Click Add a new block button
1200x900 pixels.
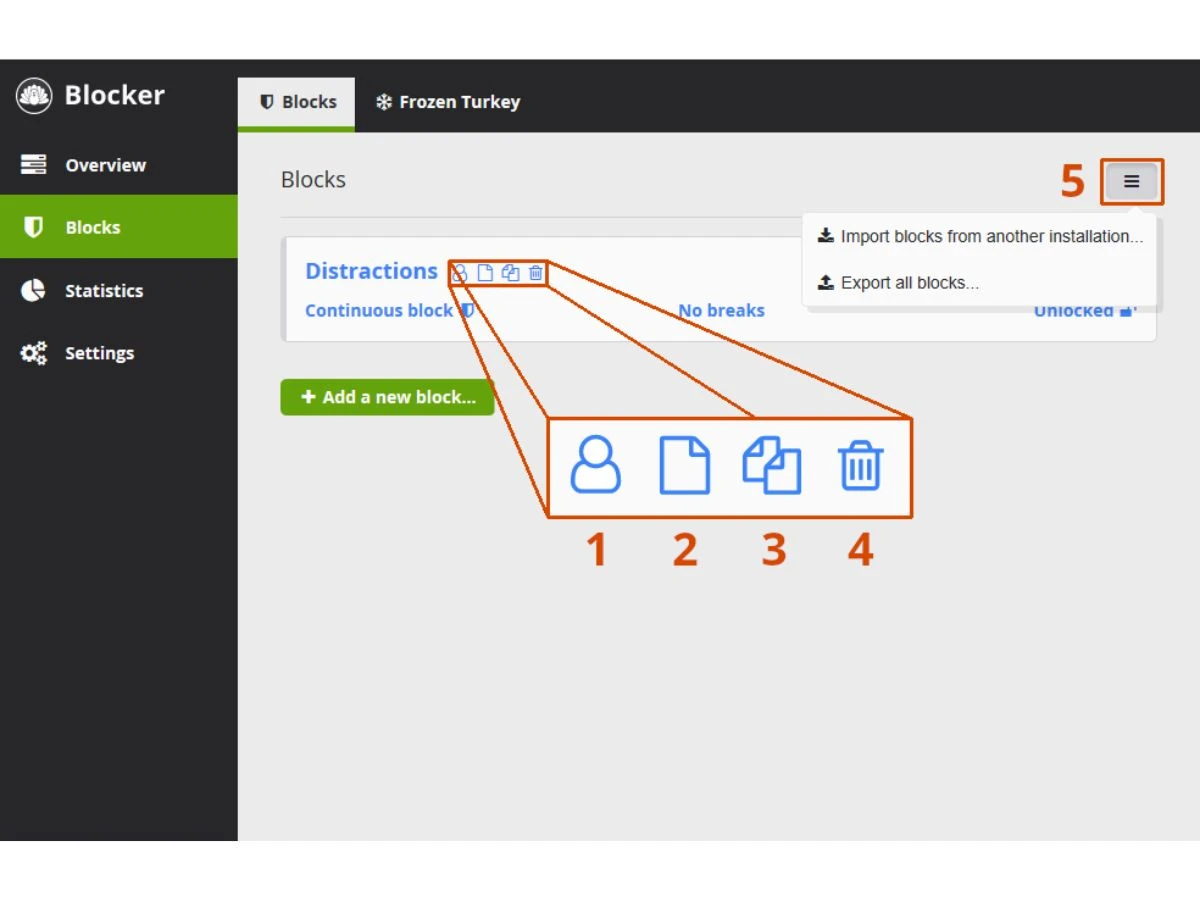[x=388, y=397]
